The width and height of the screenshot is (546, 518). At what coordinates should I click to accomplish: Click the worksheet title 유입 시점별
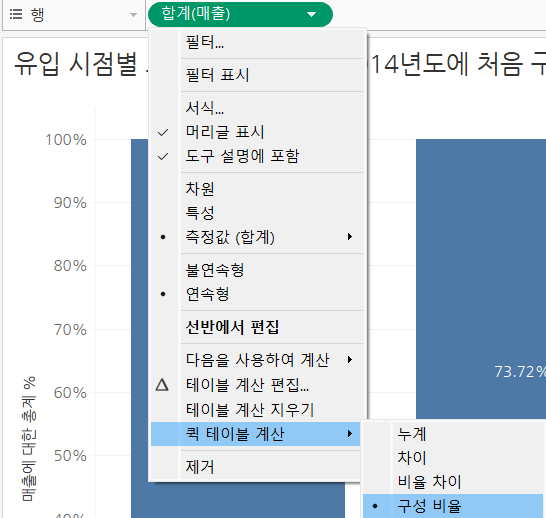(76, 64)
